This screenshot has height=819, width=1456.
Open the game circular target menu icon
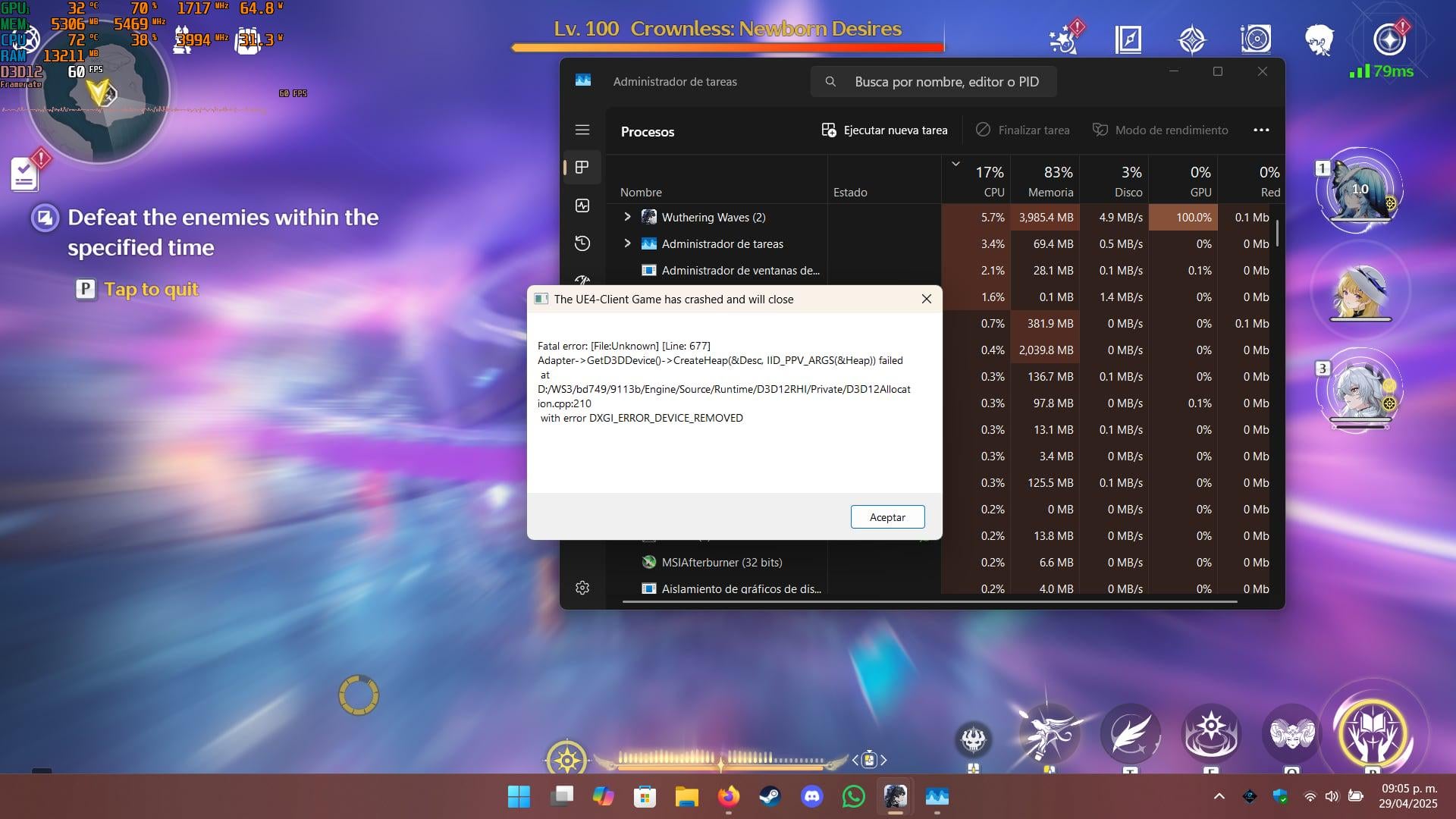[x=1256, y=39]
